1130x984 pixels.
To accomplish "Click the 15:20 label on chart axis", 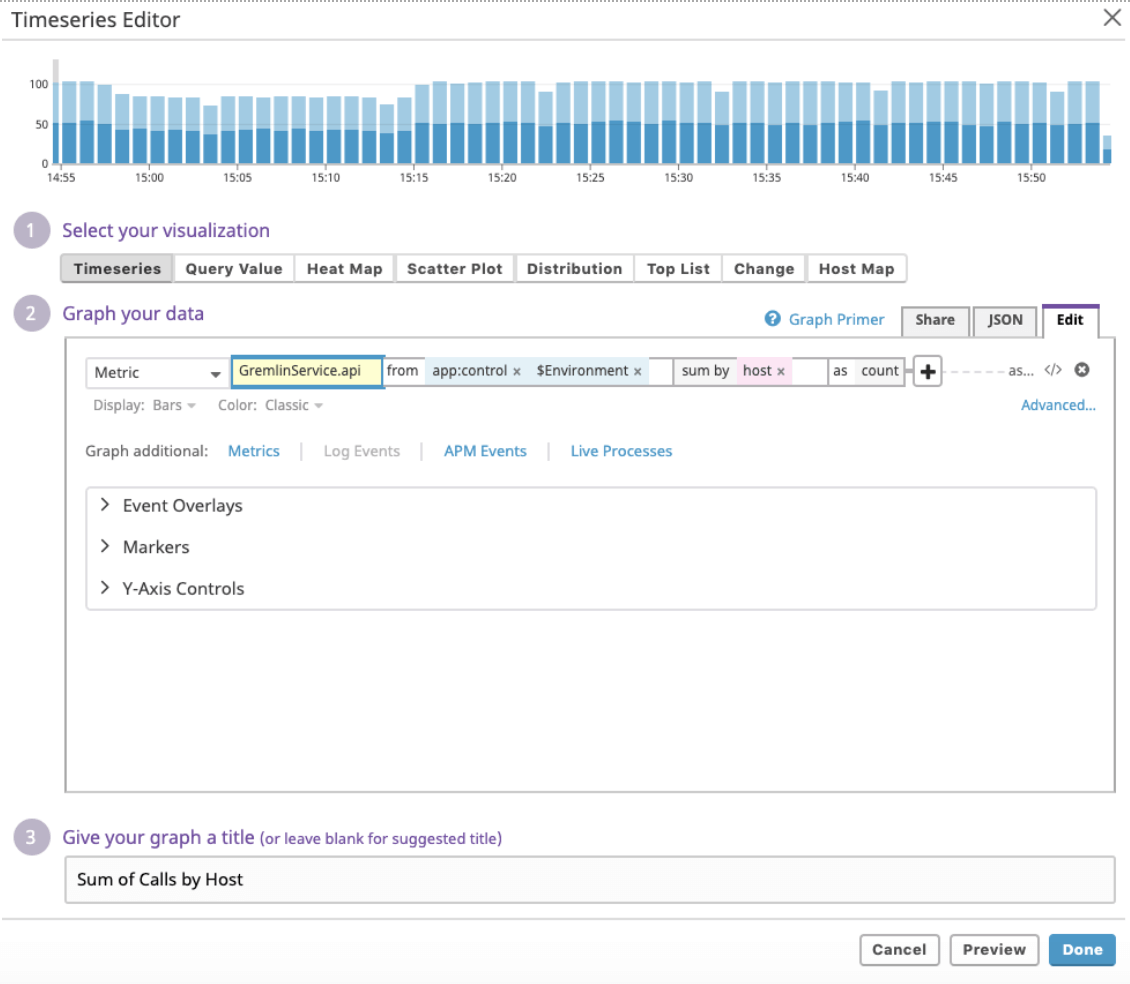I will tap(502, 178).
